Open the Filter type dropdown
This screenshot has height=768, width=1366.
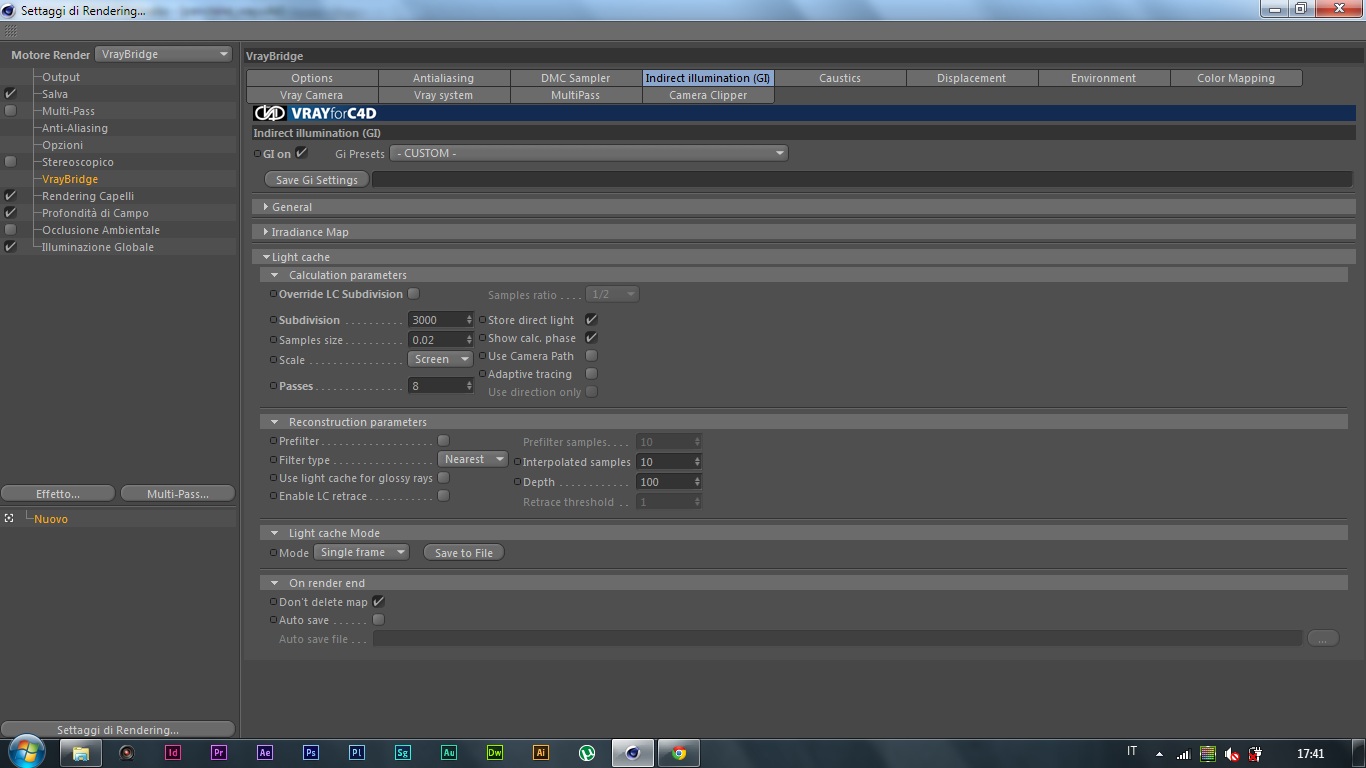[x=473, y=459]
